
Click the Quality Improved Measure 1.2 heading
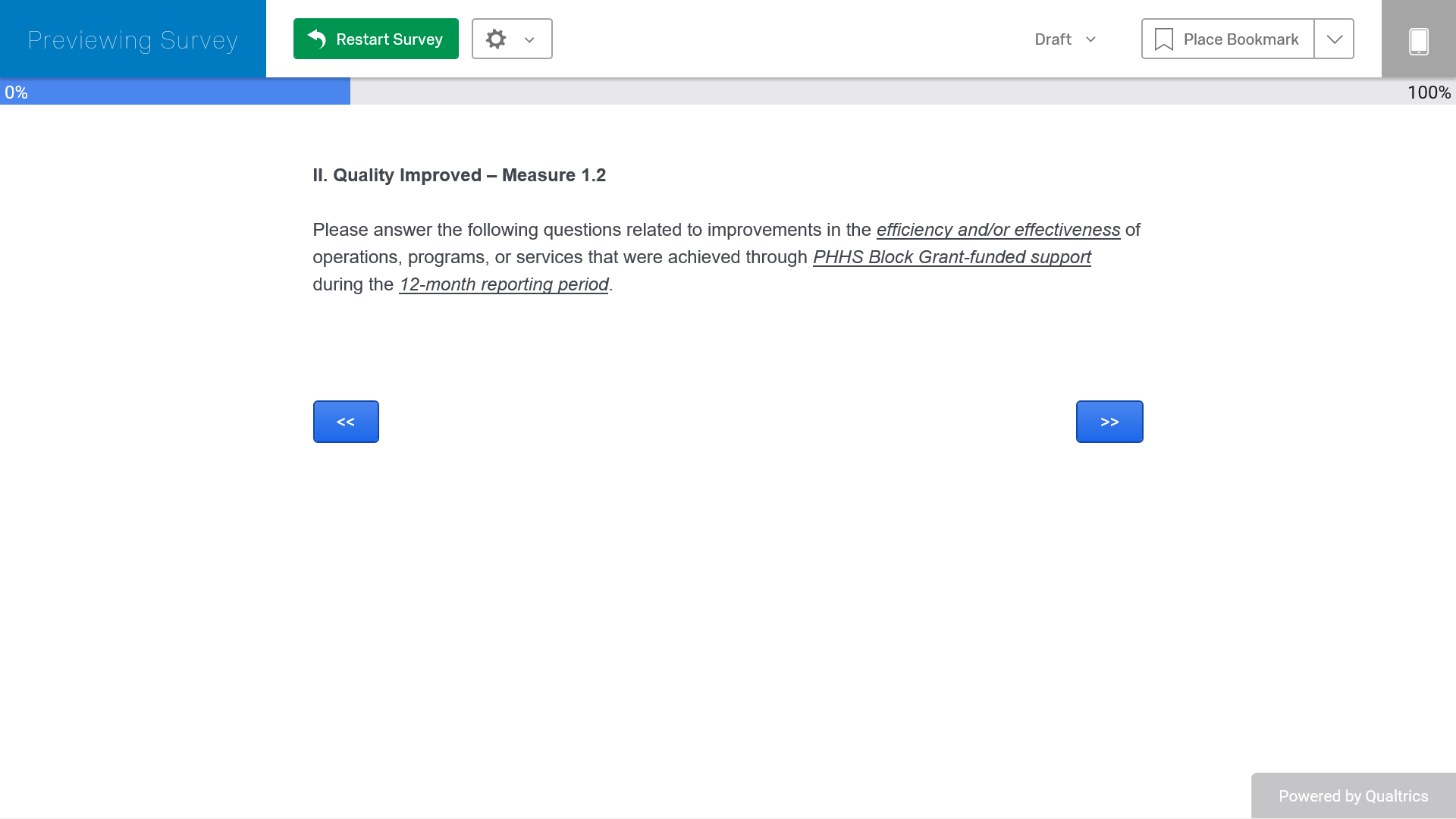pos(459,175)
